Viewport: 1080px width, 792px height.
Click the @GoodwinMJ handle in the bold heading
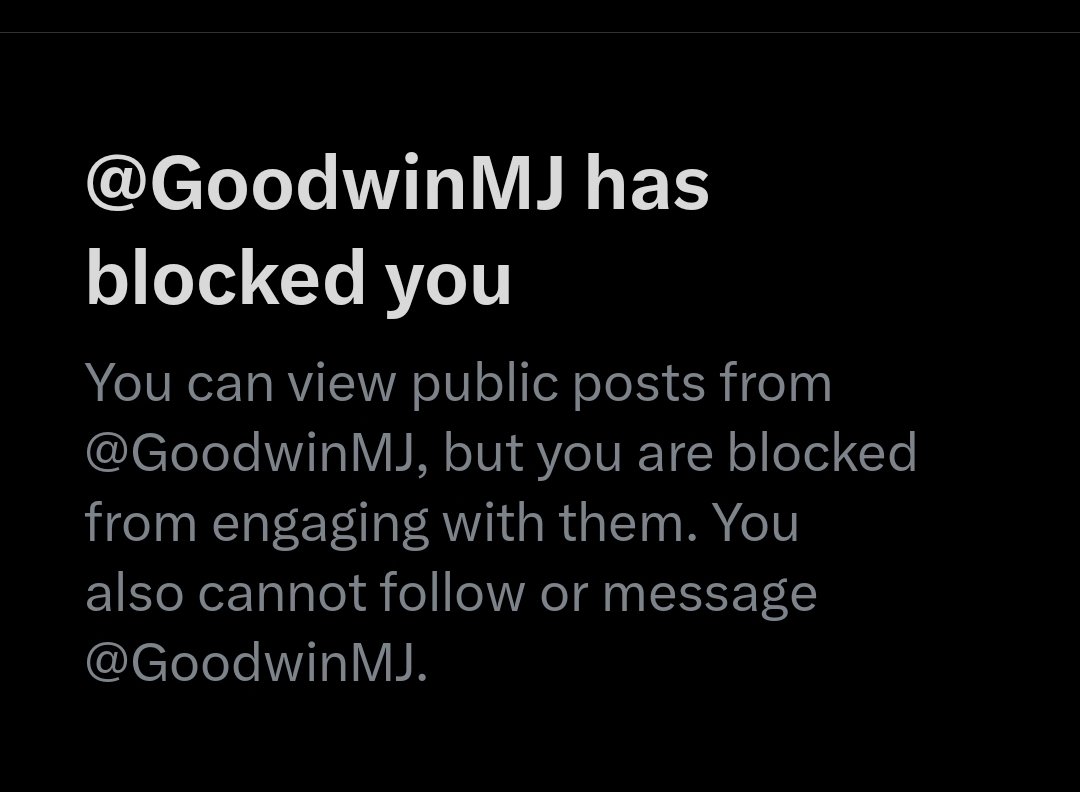click(x=325, y=183)
